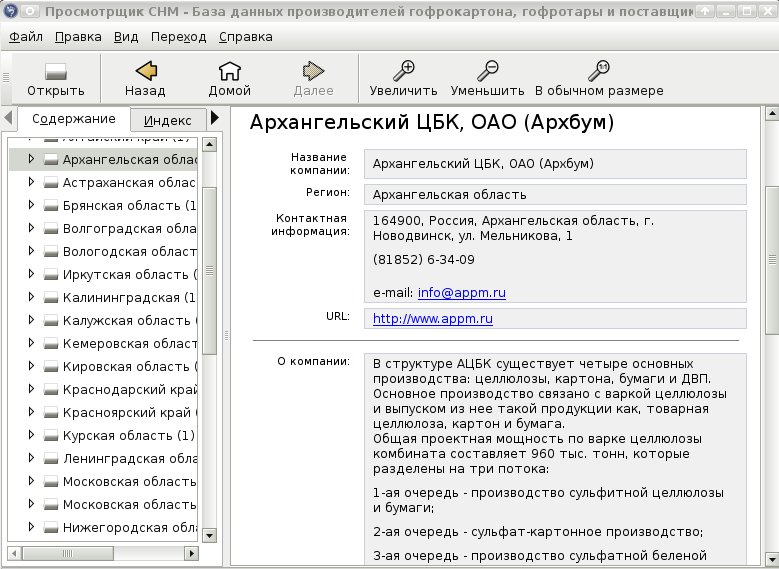This screenshot has width=779, height=569.
Task: Open the Домой home page icon
Action: pos(230,71)
